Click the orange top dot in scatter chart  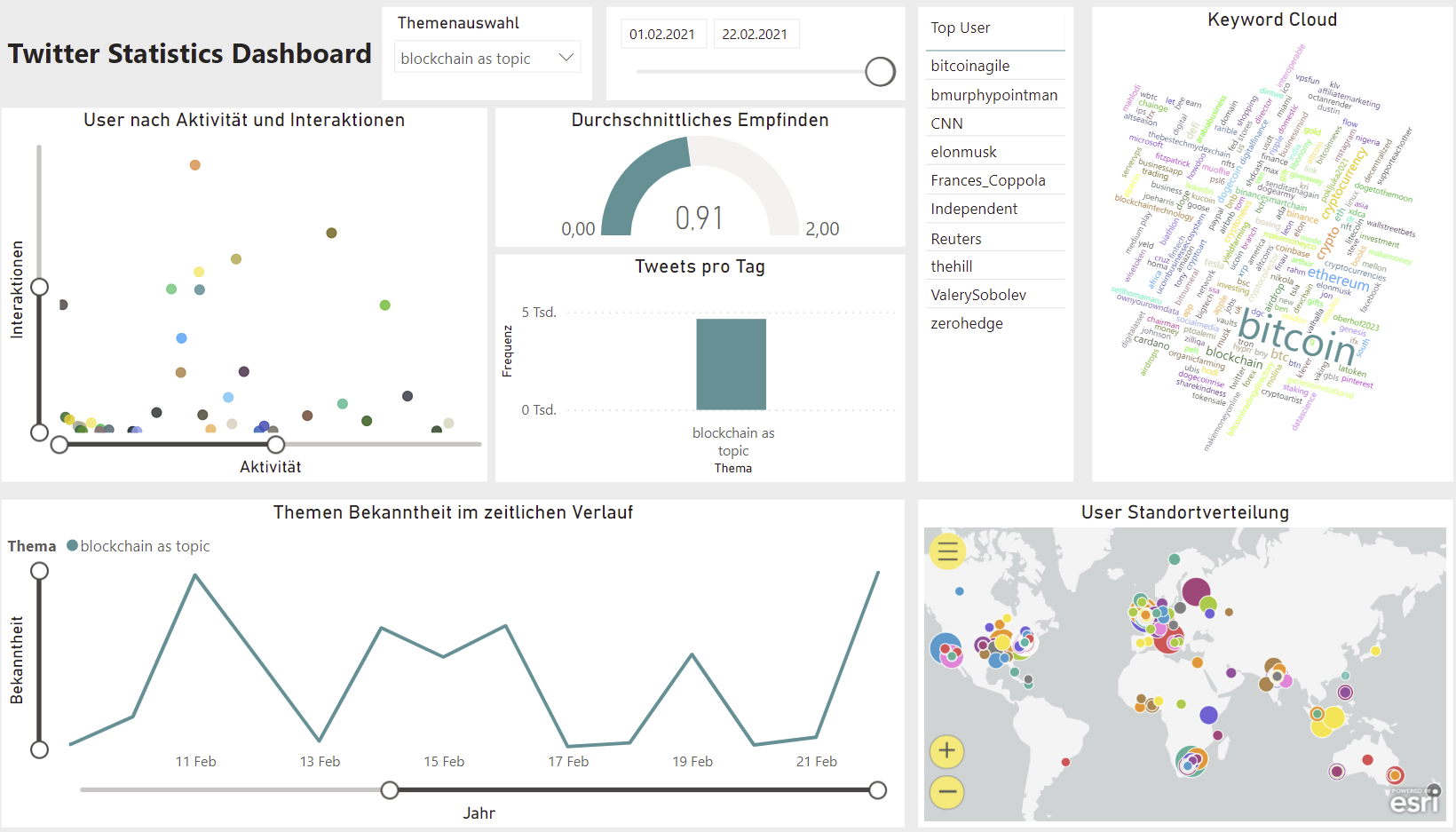tap(195, 165)
